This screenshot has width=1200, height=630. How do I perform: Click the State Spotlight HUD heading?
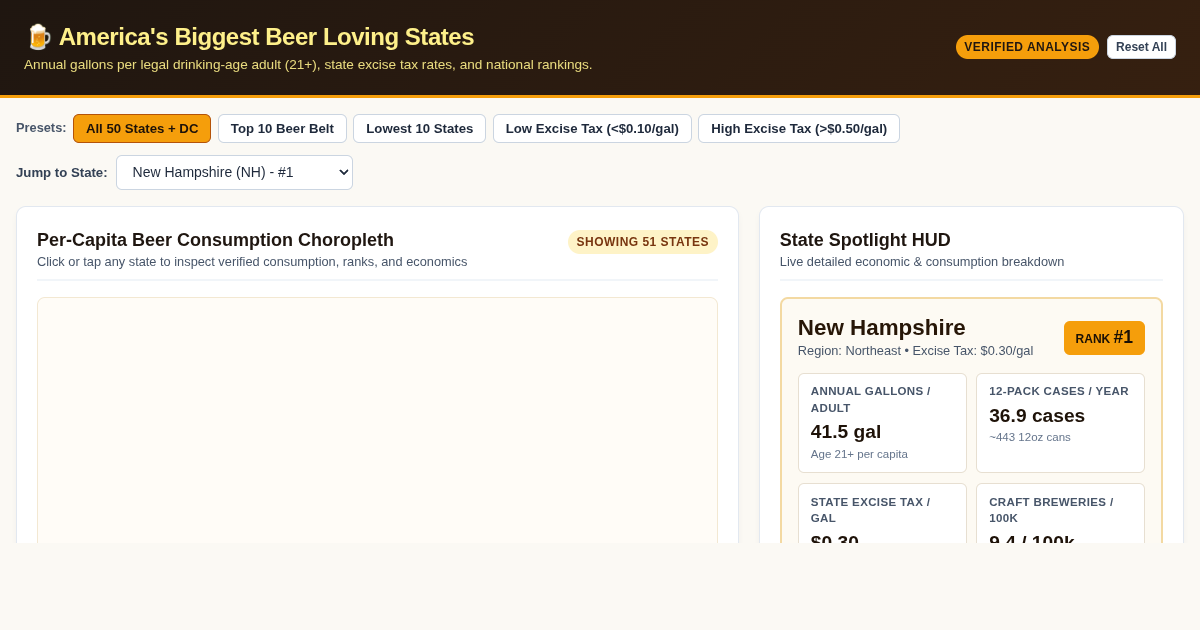click(x=865, y=240)
